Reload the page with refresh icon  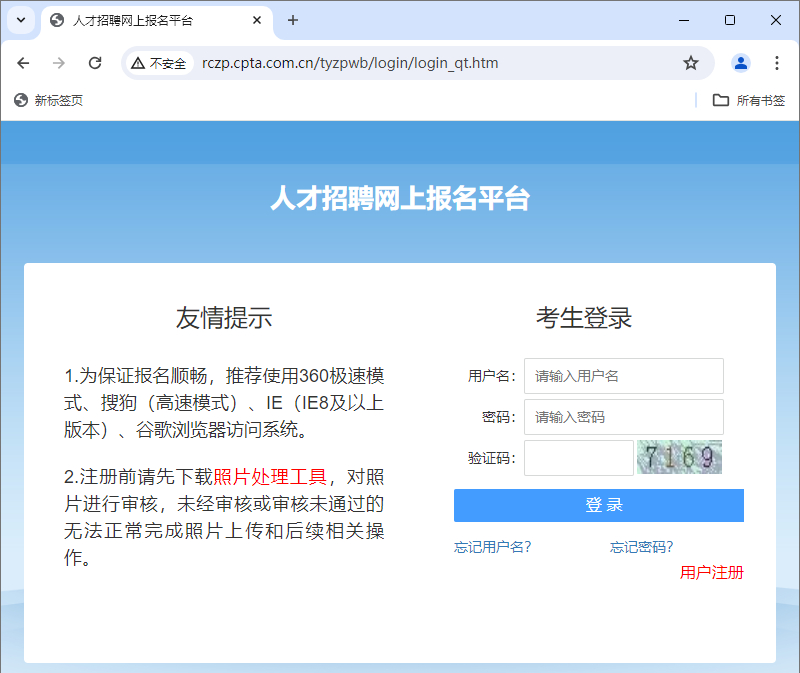tap(95, 63)
